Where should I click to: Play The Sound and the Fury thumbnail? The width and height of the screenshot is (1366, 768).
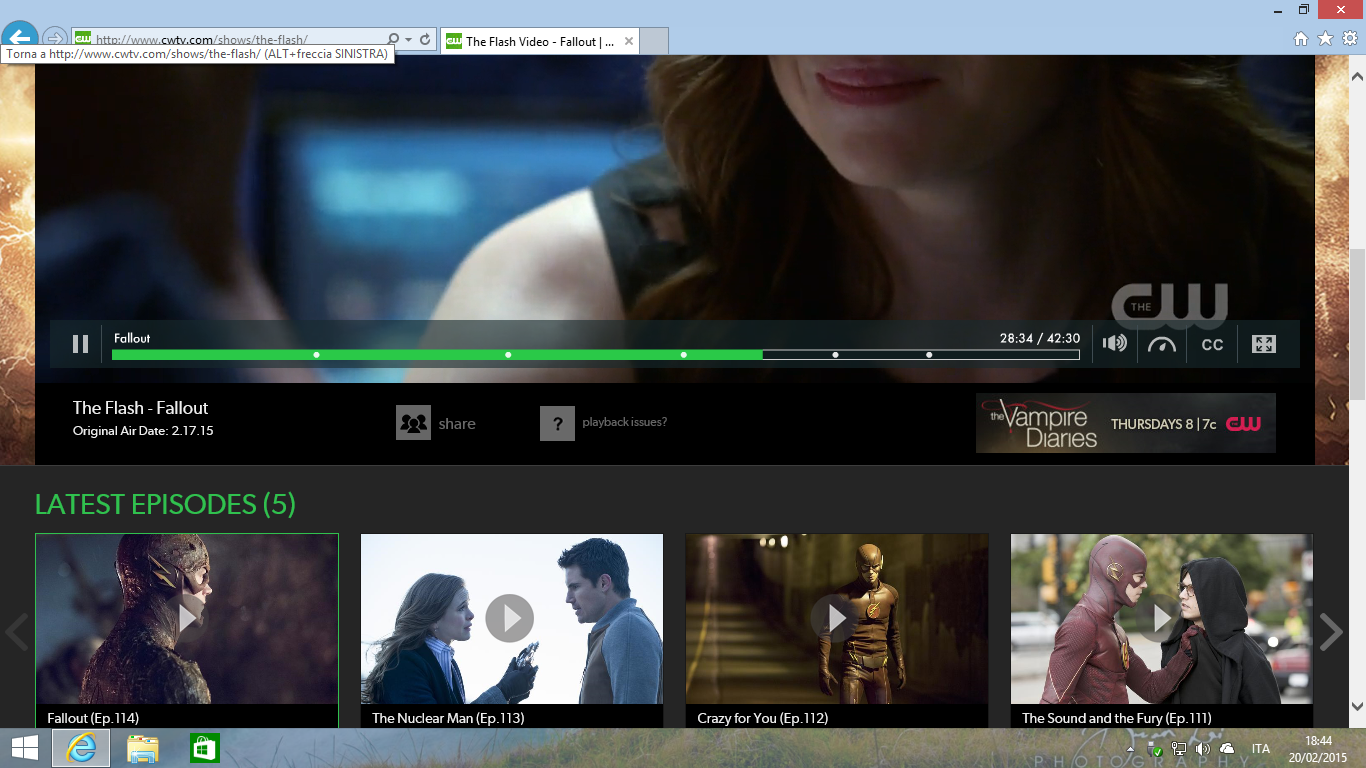1161,619
